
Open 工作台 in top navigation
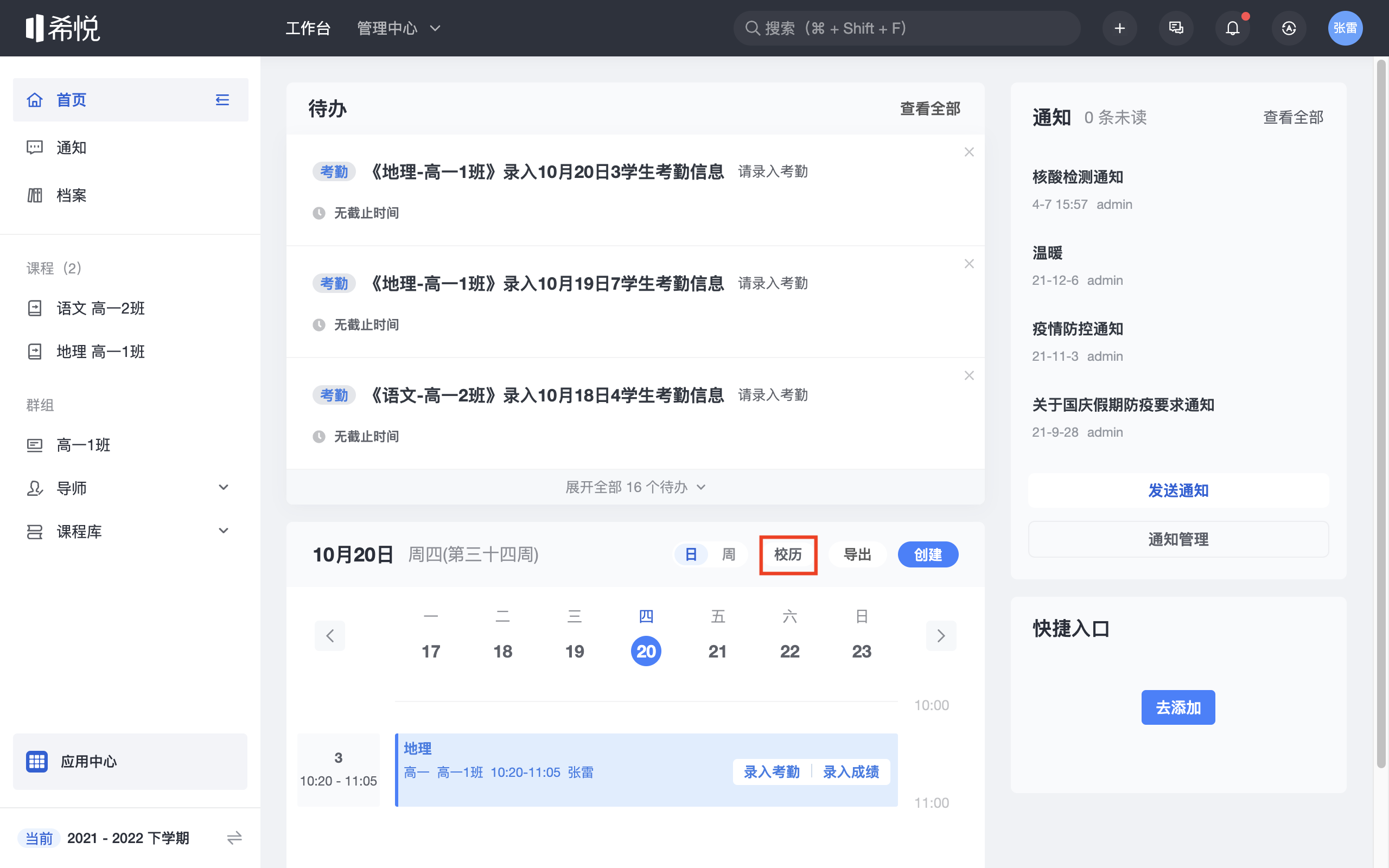(308, 28)
